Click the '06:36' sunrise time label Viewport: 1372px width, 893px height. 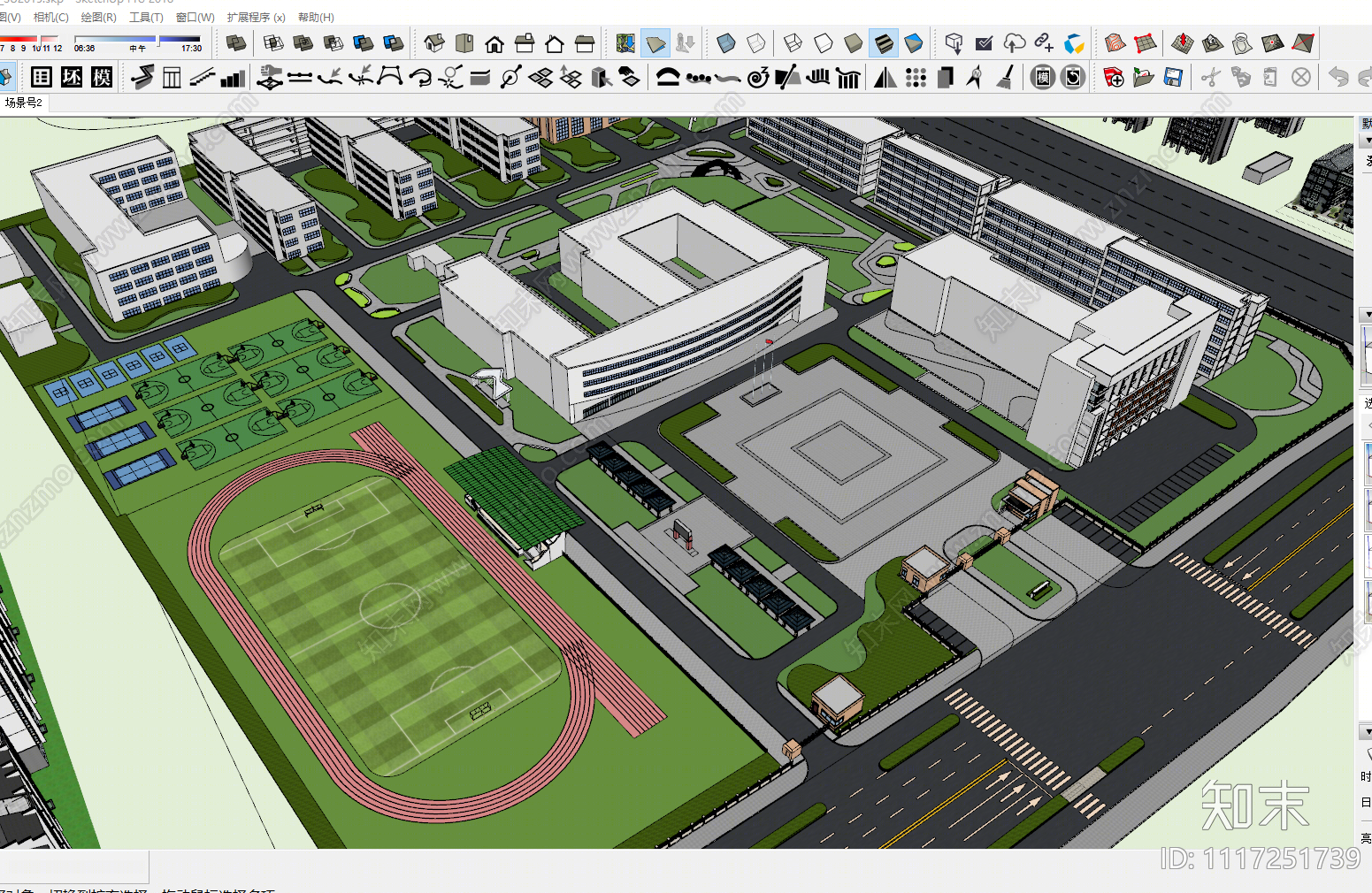(84, 49)
